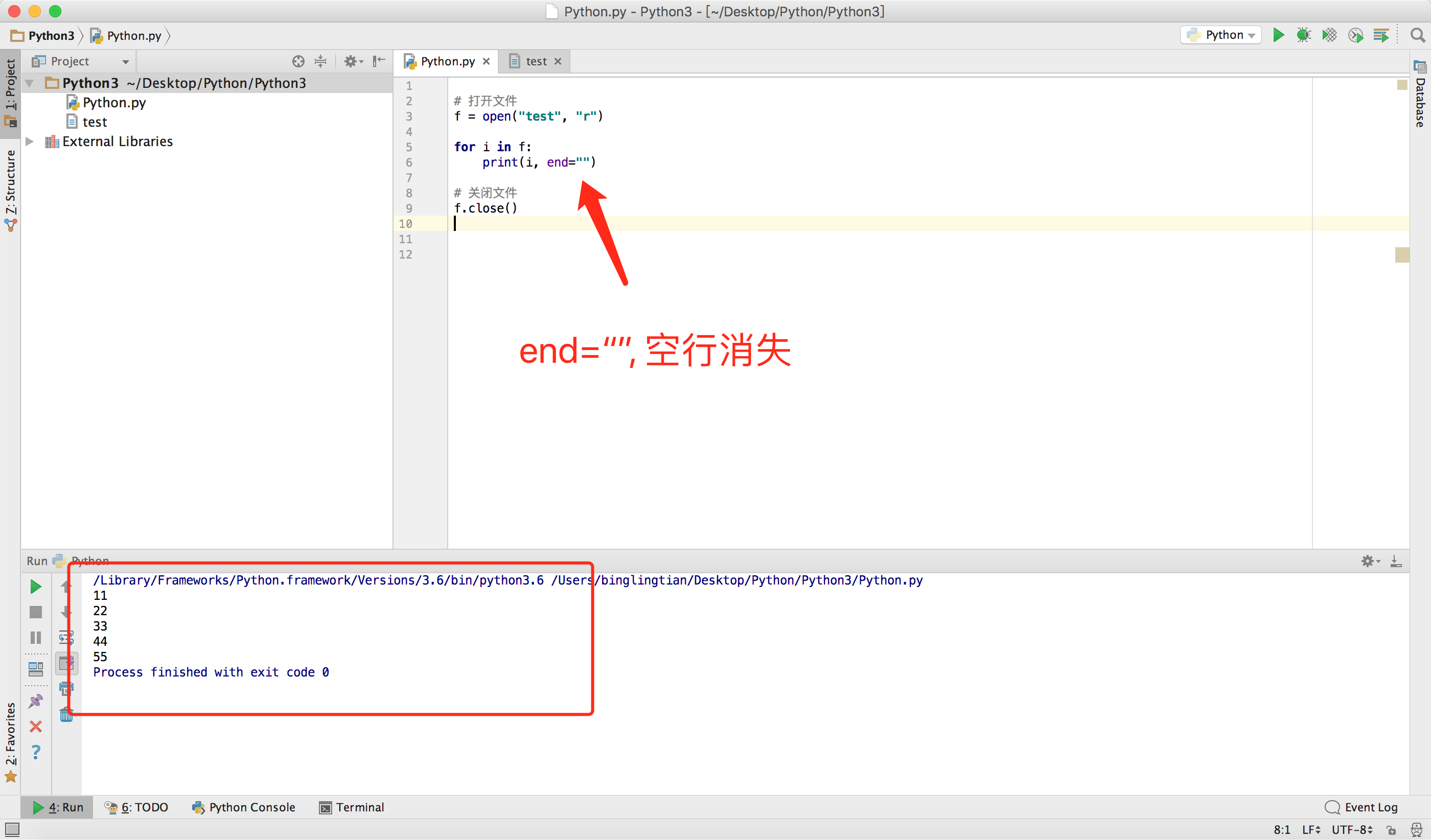Select Python.py in the project tree

click(113, 103)
